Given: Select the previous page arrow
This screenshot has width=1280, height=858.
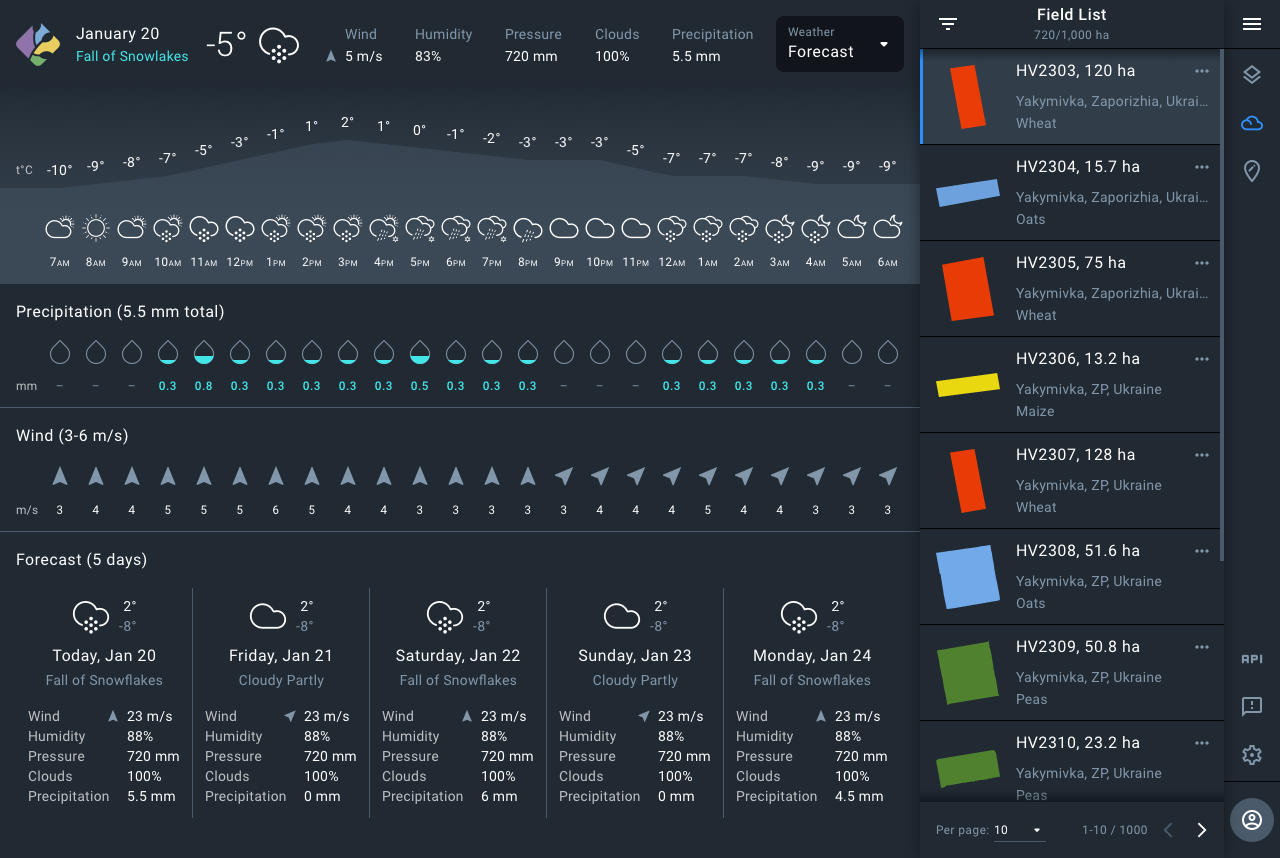Looking at the screenshot, I should [1167, 829].
